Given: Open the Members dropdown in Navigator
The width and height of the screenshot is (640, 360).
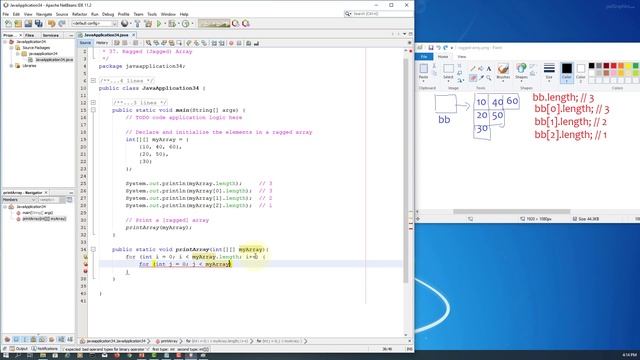Looking at the screenshot, I should pos(19,200).
